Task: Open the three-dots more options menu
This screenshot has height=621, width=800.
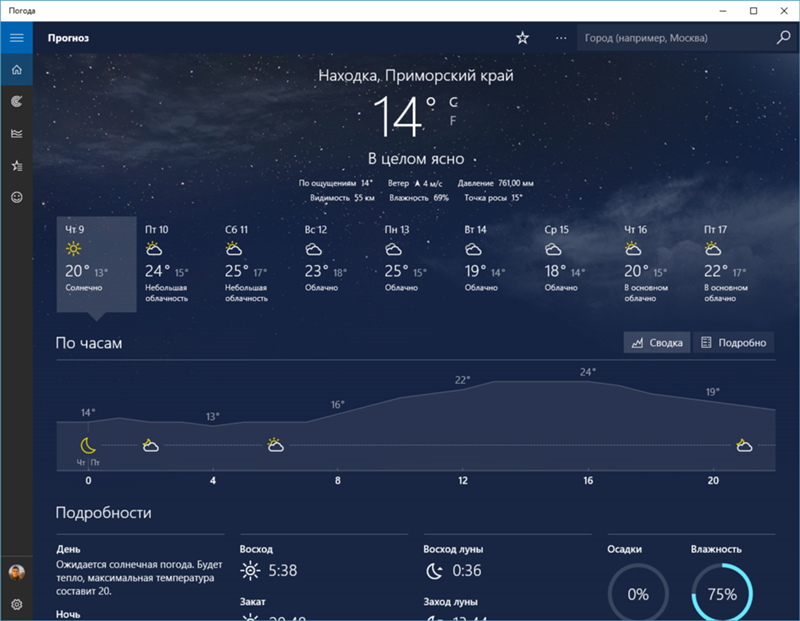Action: (561, 38)
